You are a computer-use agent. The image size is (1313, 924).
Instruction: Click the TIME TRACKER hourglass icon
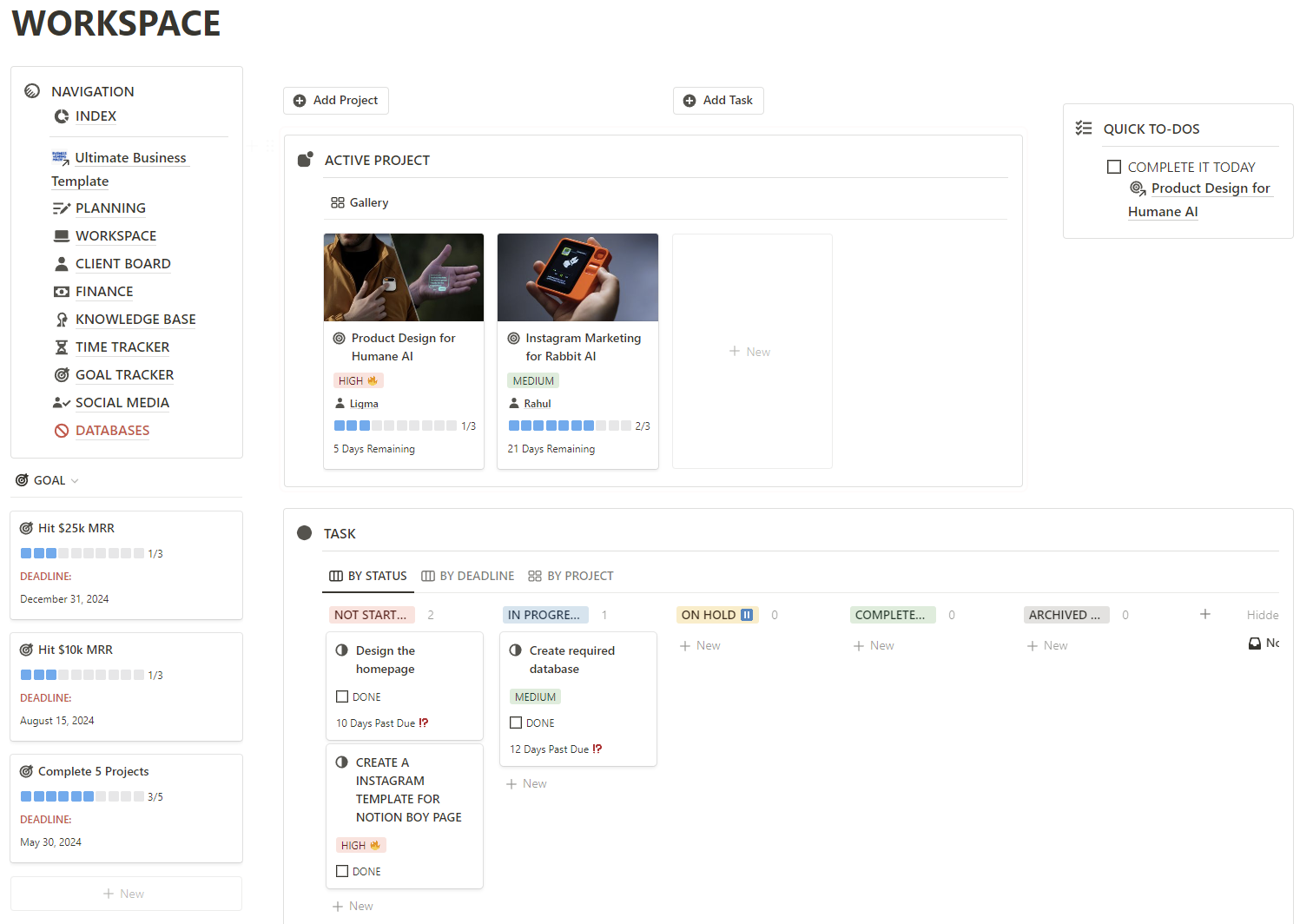click(62, 347)
